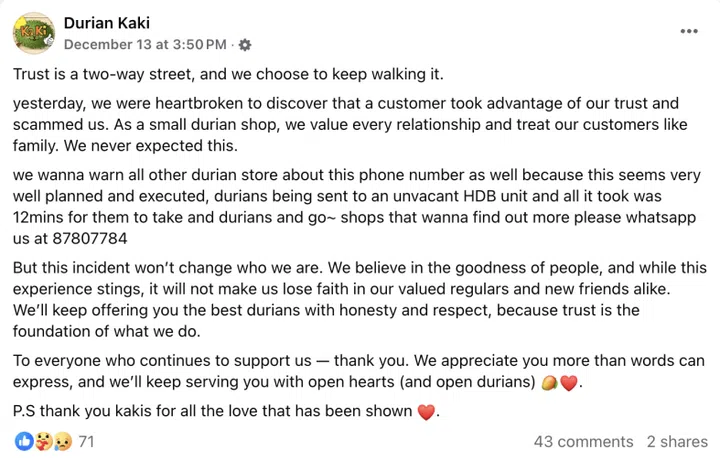The width and height of the screenshot is (720, 458).
Task: Click the blue Like reaction icon
Action: (23, 441)
